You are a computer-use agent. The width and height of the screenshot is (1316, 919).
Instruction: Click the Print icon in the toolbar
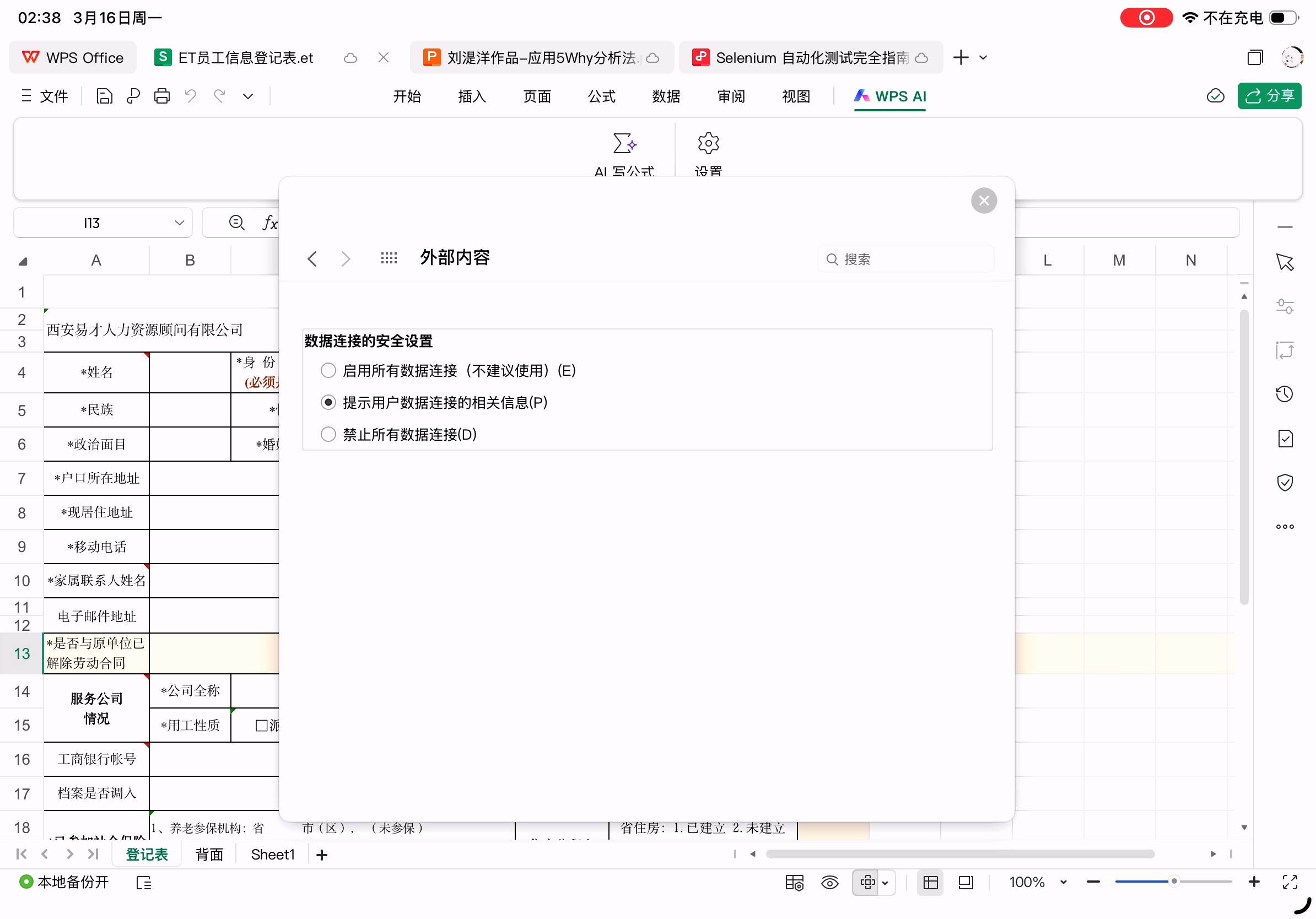coord(161,96)
